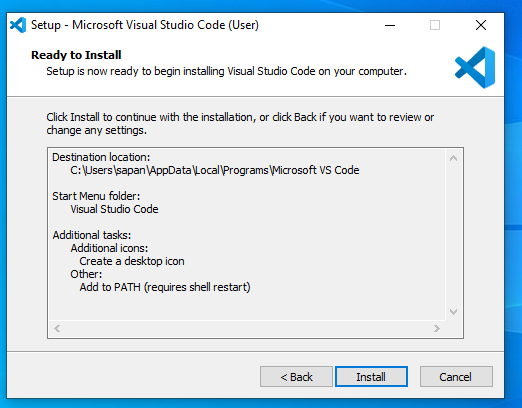
Task: Click the 'Additional tasks:' label
Action: [92, 235]
